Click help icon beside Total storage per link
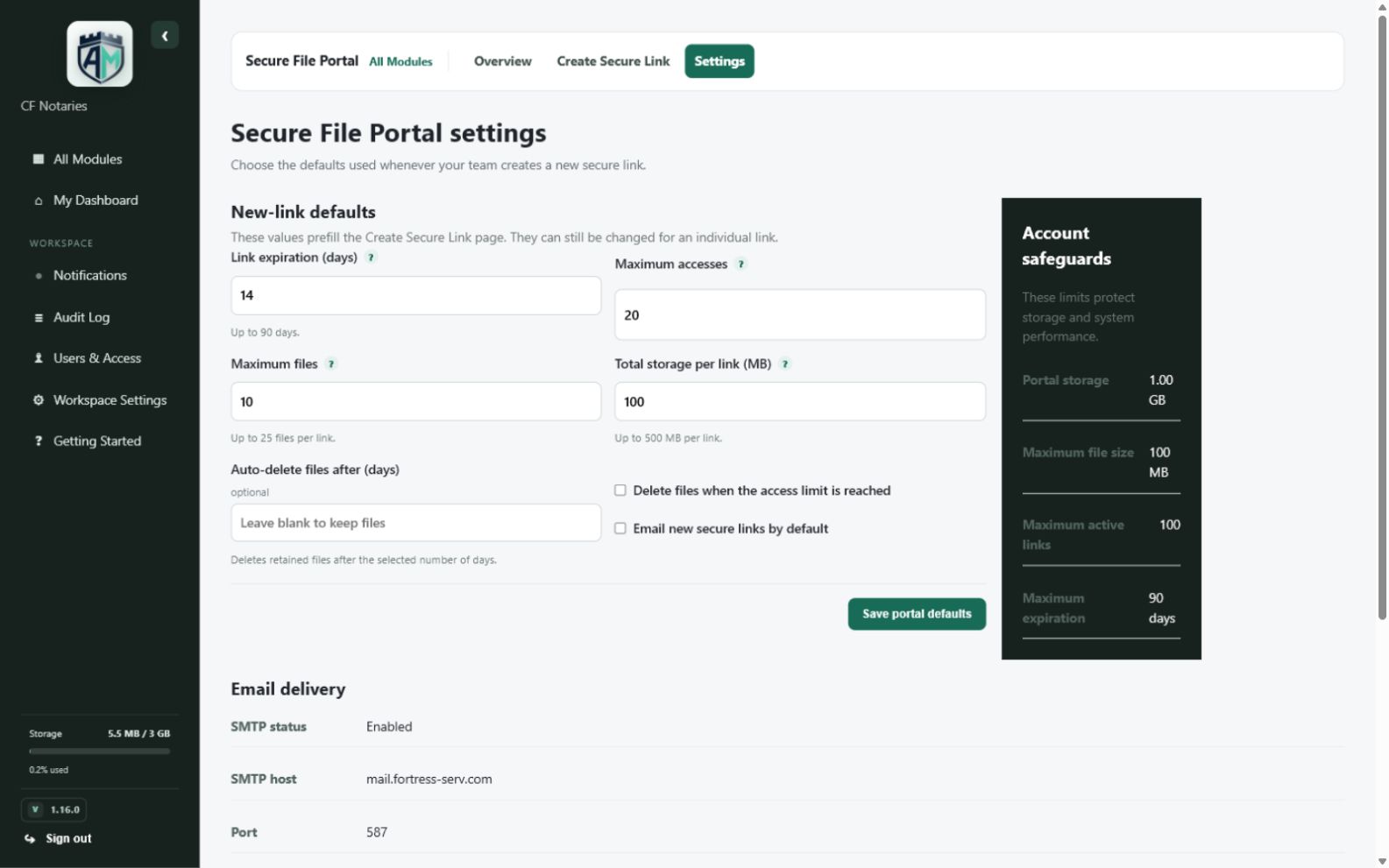 785,364
